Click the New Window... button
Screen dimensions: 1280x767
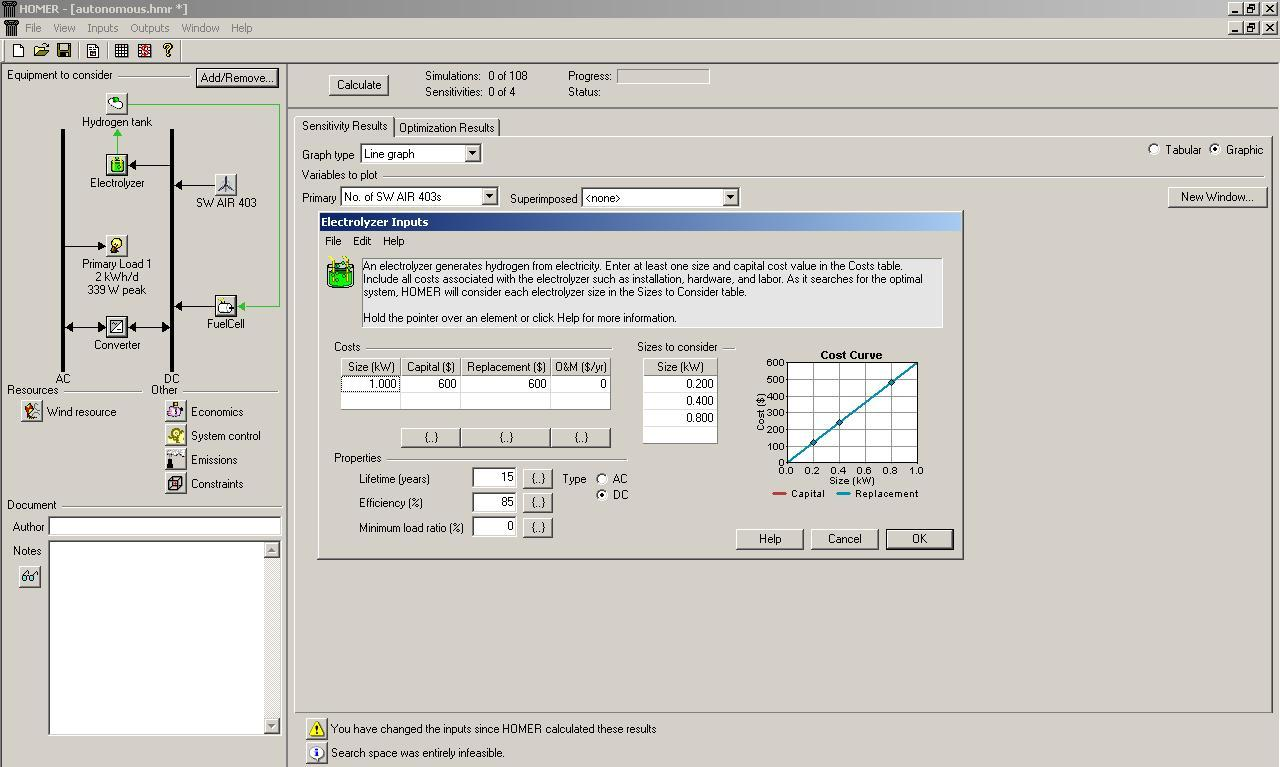tap(1217, 197)
